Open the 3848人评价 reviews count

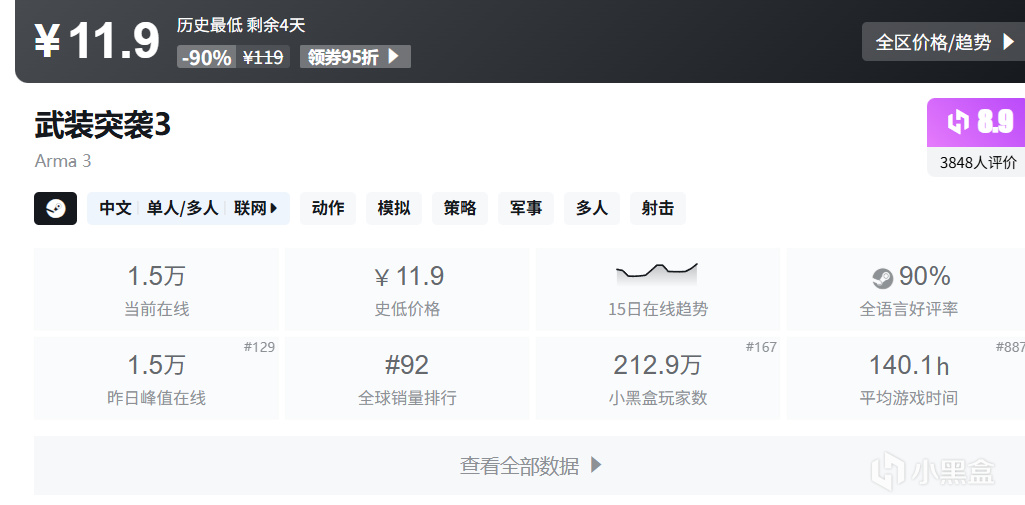[978, 162]
